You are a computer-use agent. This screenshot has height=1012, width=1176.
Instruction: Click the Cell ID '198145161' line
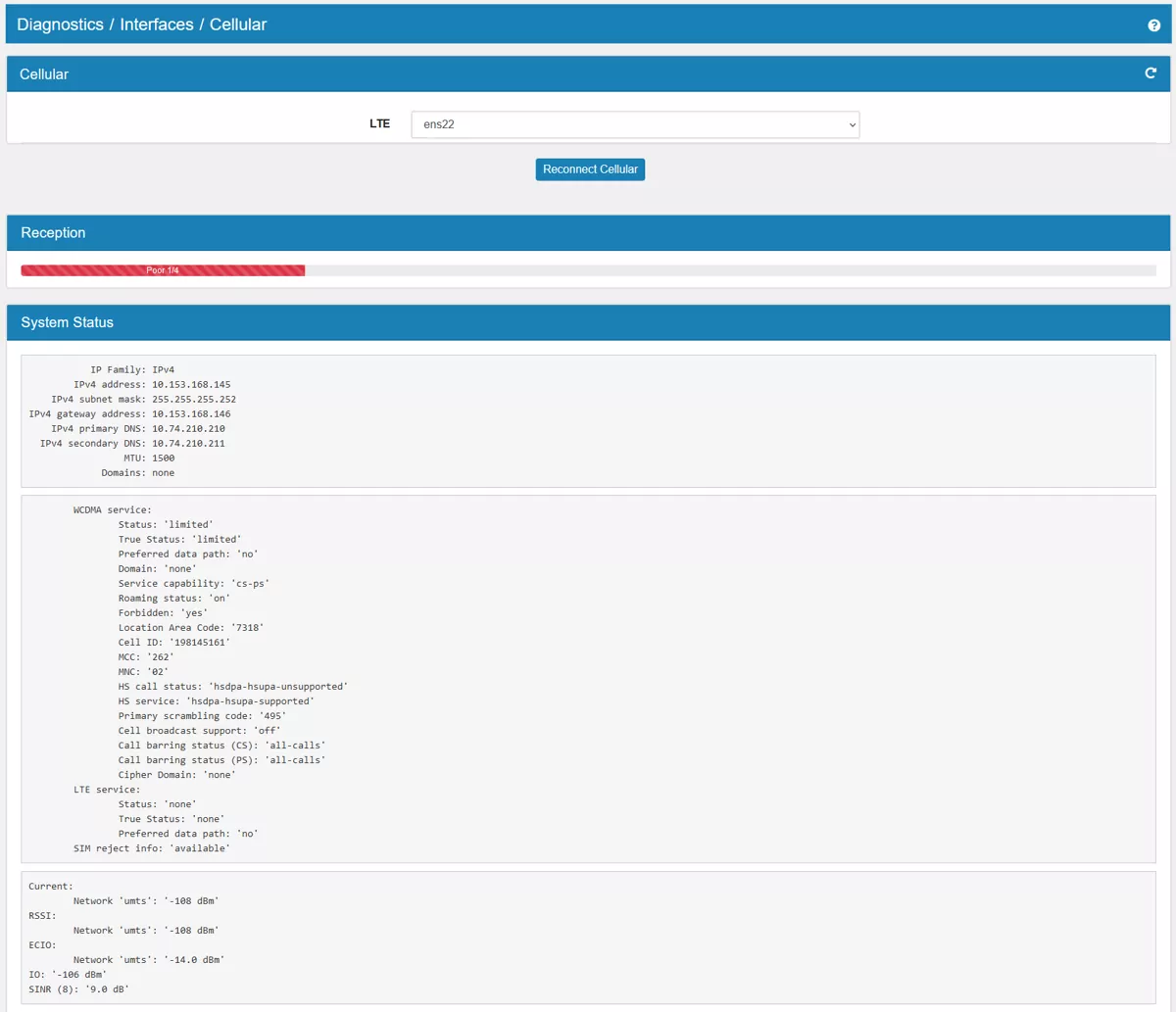173,643
